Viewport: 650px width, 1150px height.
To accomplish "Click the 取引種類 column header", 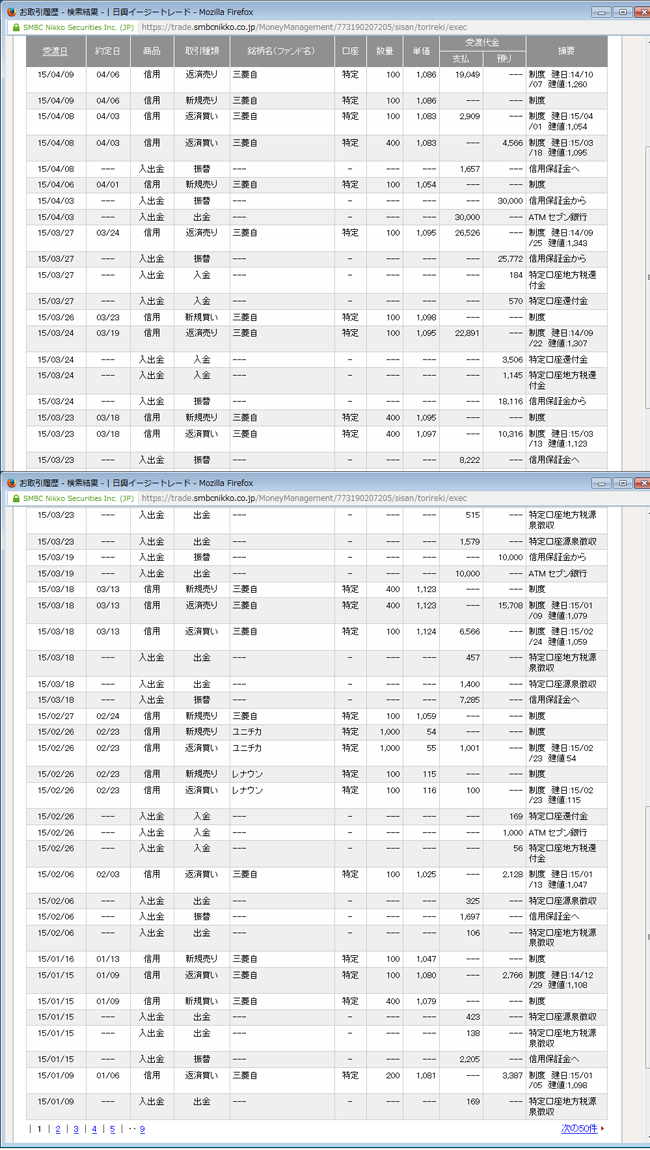I will coord(202,51).
